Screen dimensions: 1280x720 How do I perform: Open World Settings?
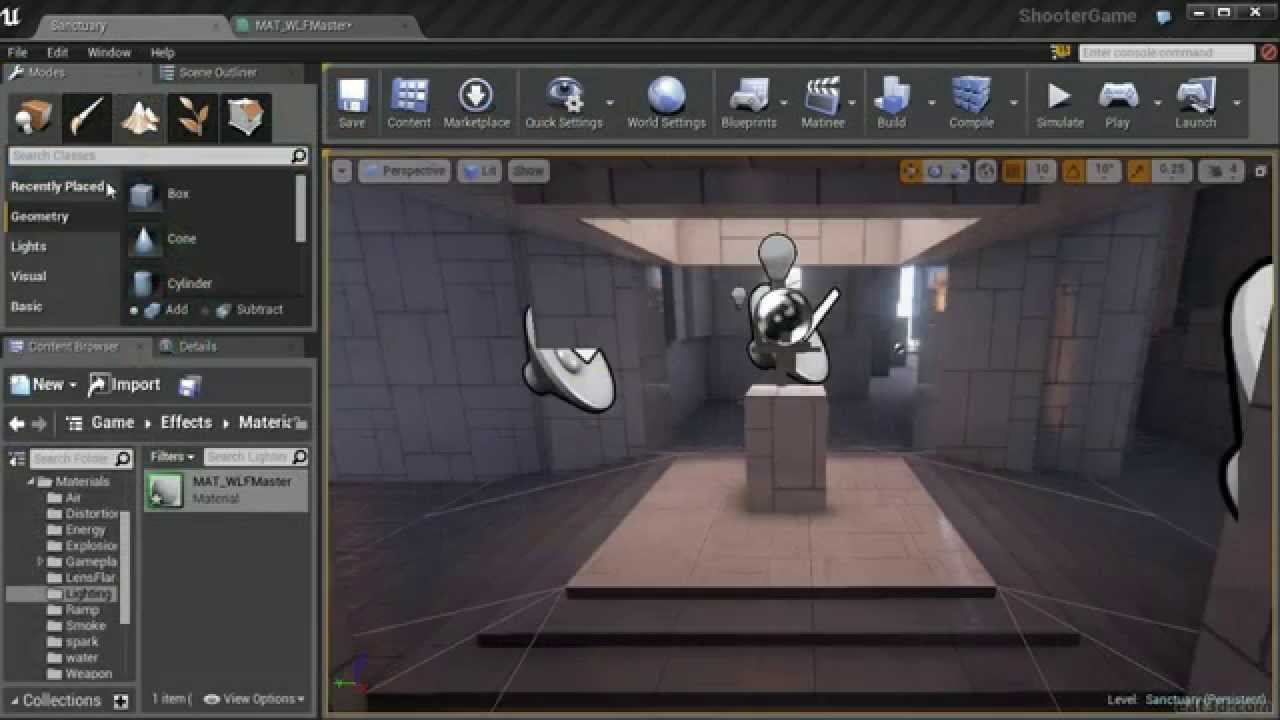tap(666, 103)
